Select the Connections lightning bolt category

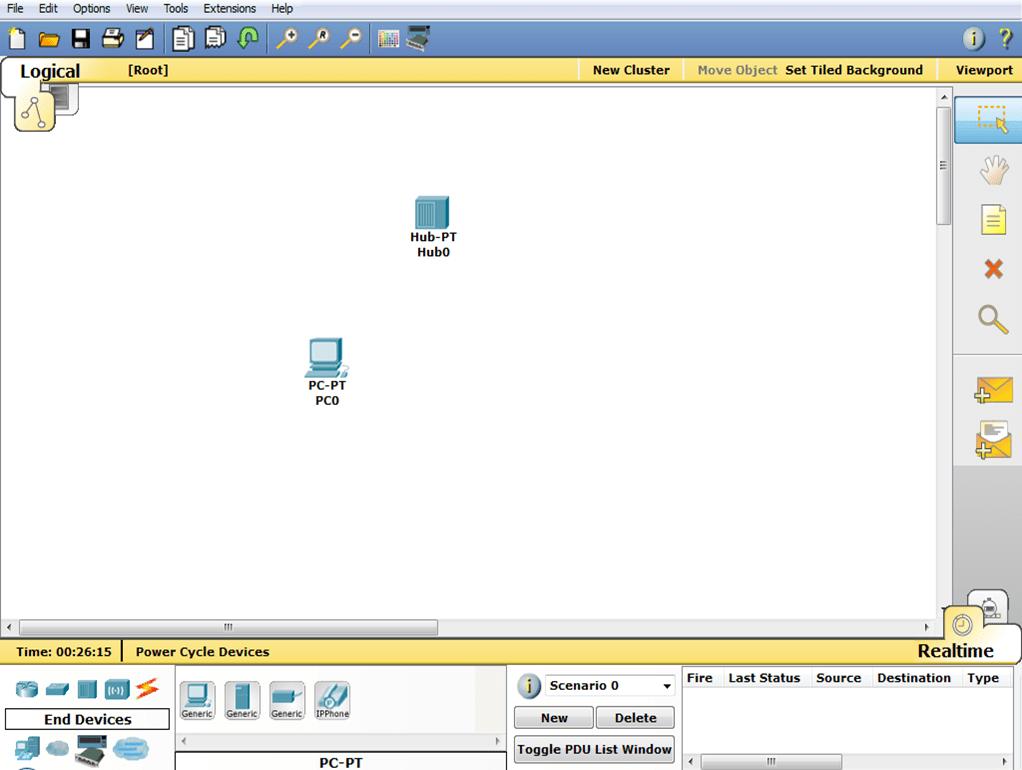tap(147, 688)
